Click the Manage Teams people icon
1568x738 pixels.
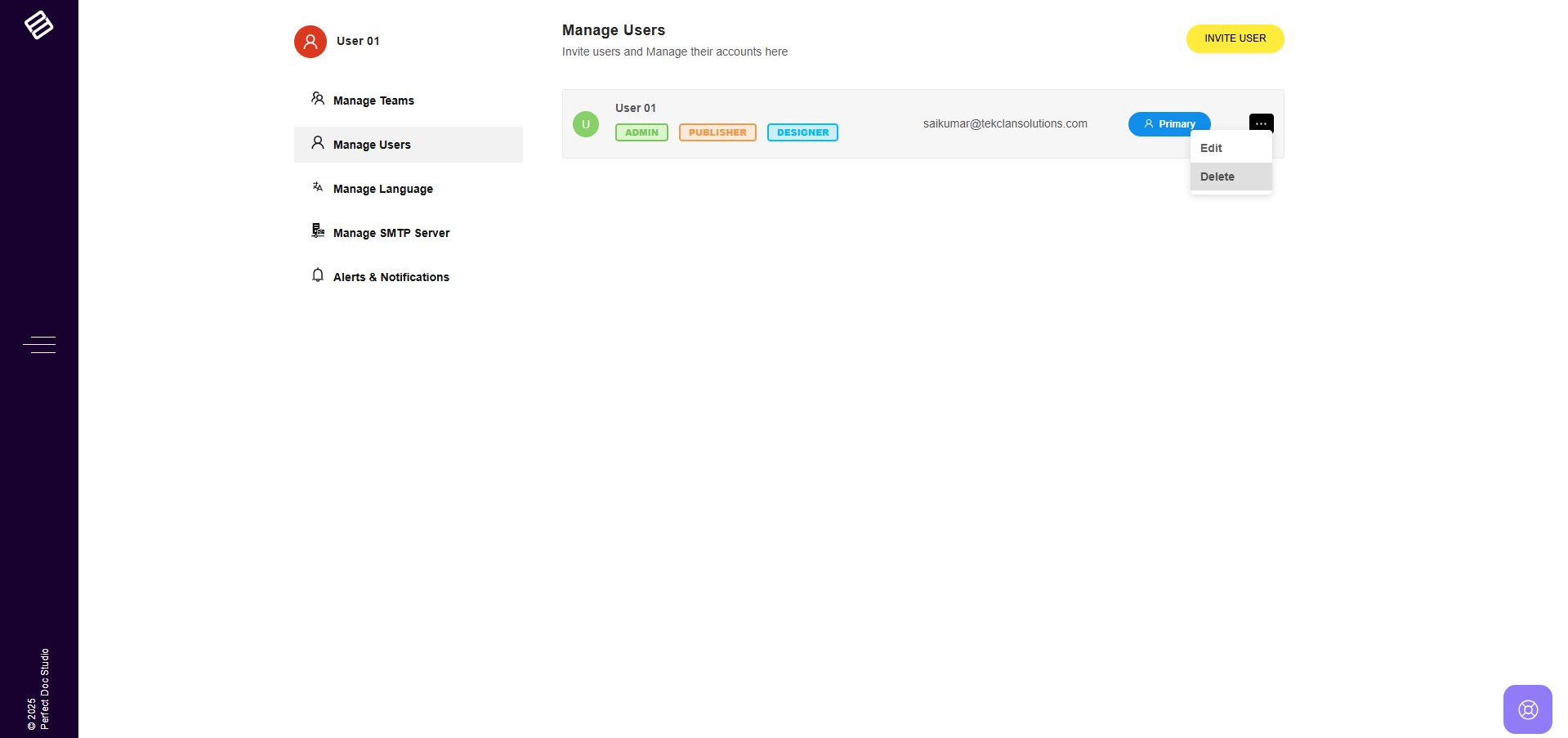318,99
